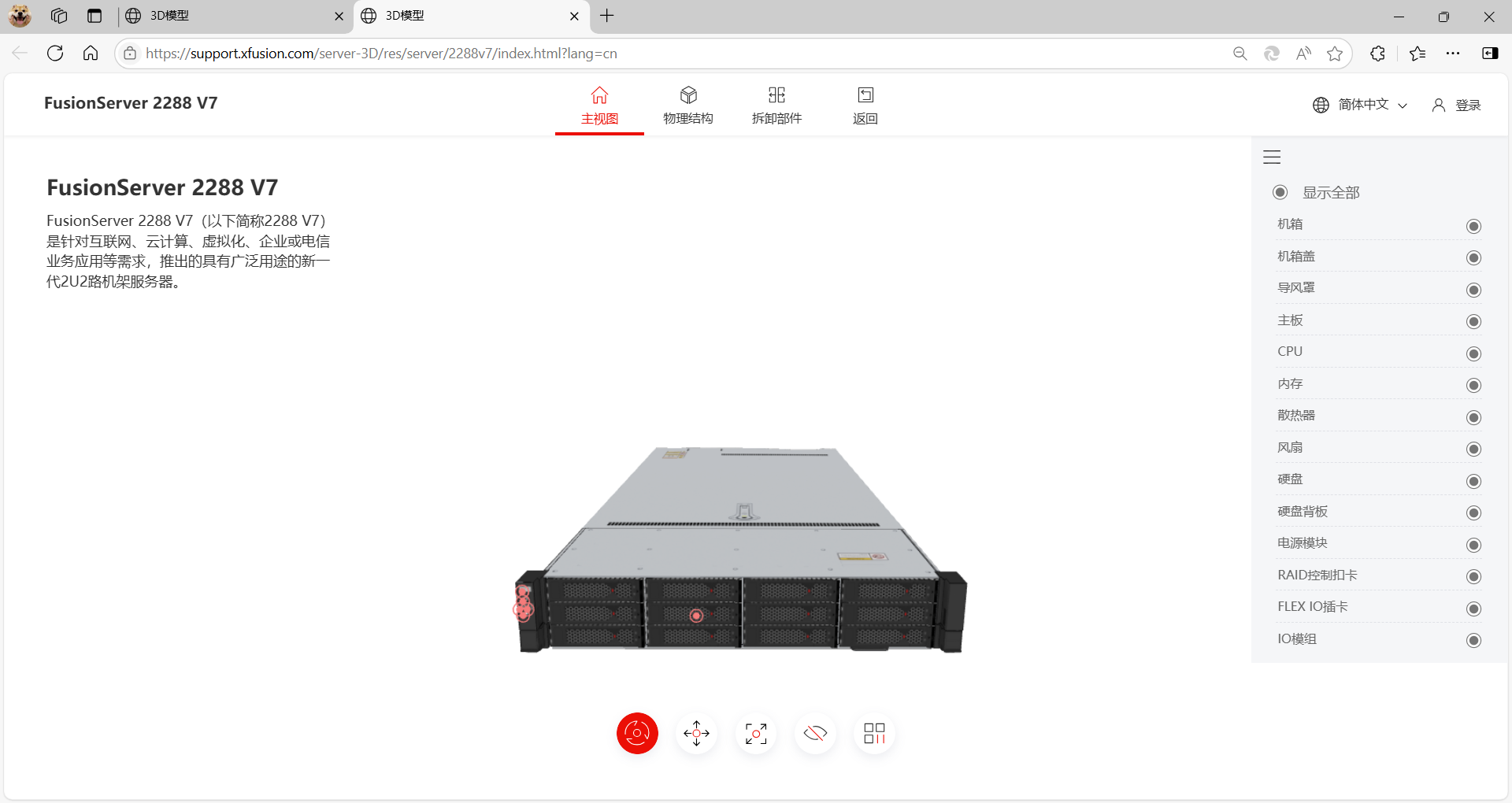The image size is (1512, 803).
Task: Open the favorites list icon
Action: (x=1417, y=54)
